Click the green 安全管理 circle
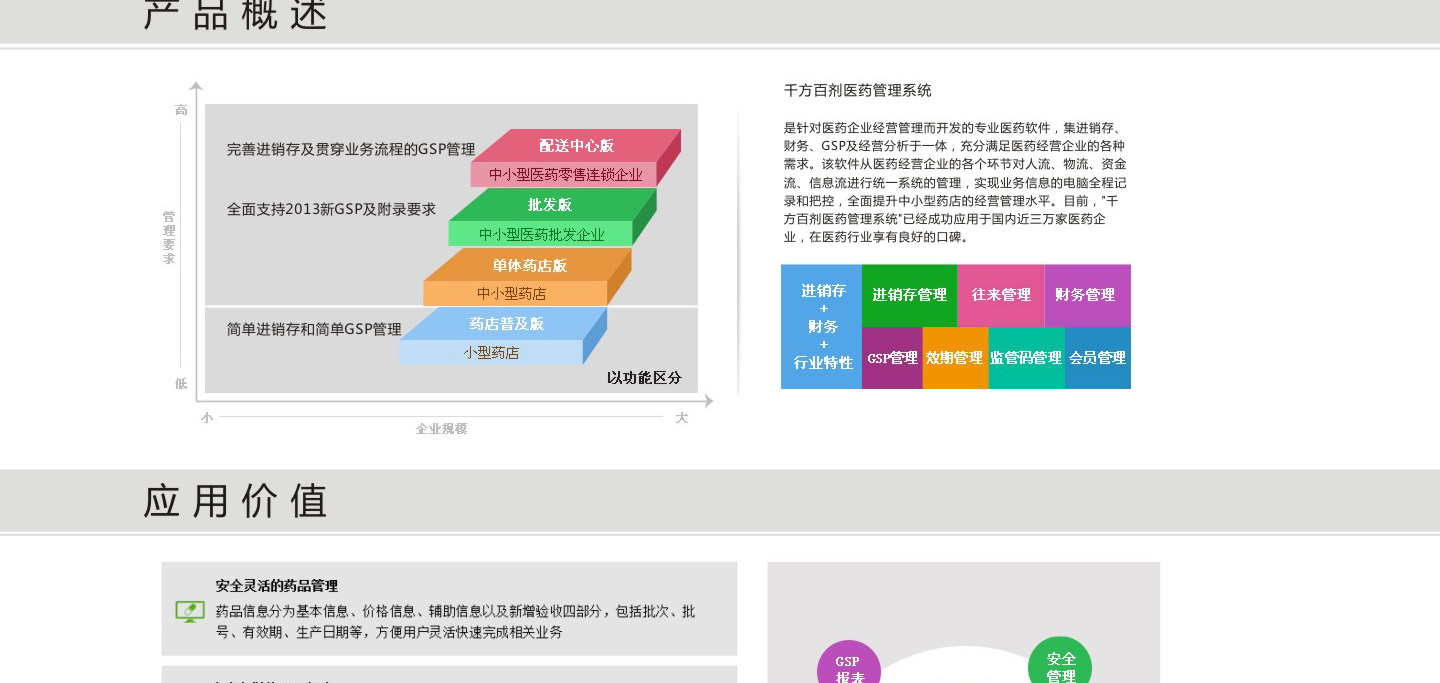Image resolution: width=1440 pixels, height=683 pixels. [x=1060, y=661]
